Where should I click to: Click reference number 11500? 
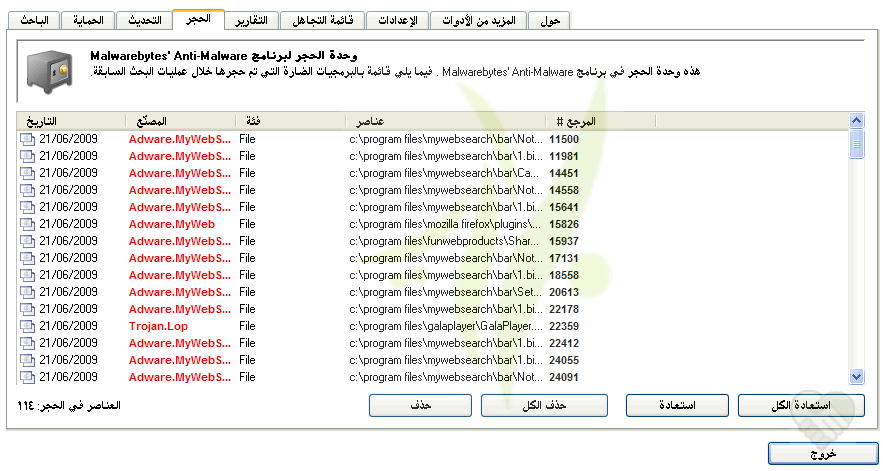564,139
